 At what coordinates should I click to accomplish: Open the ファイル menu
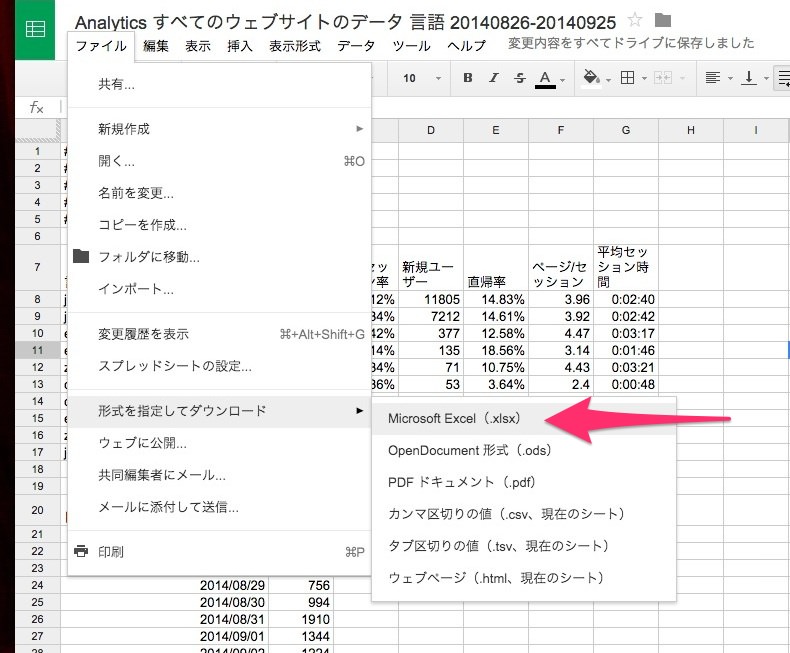coord(101,46)
